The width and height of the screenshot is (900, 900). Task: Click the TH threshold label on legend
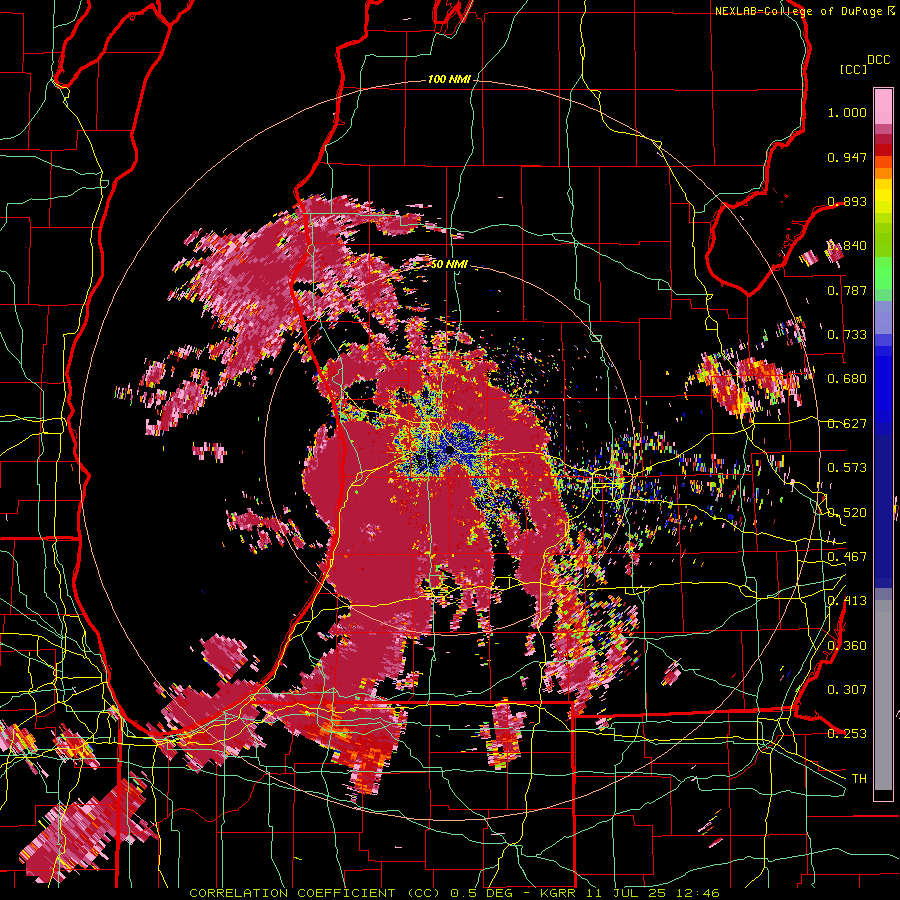pyautogui.click(x=859, y=779)
